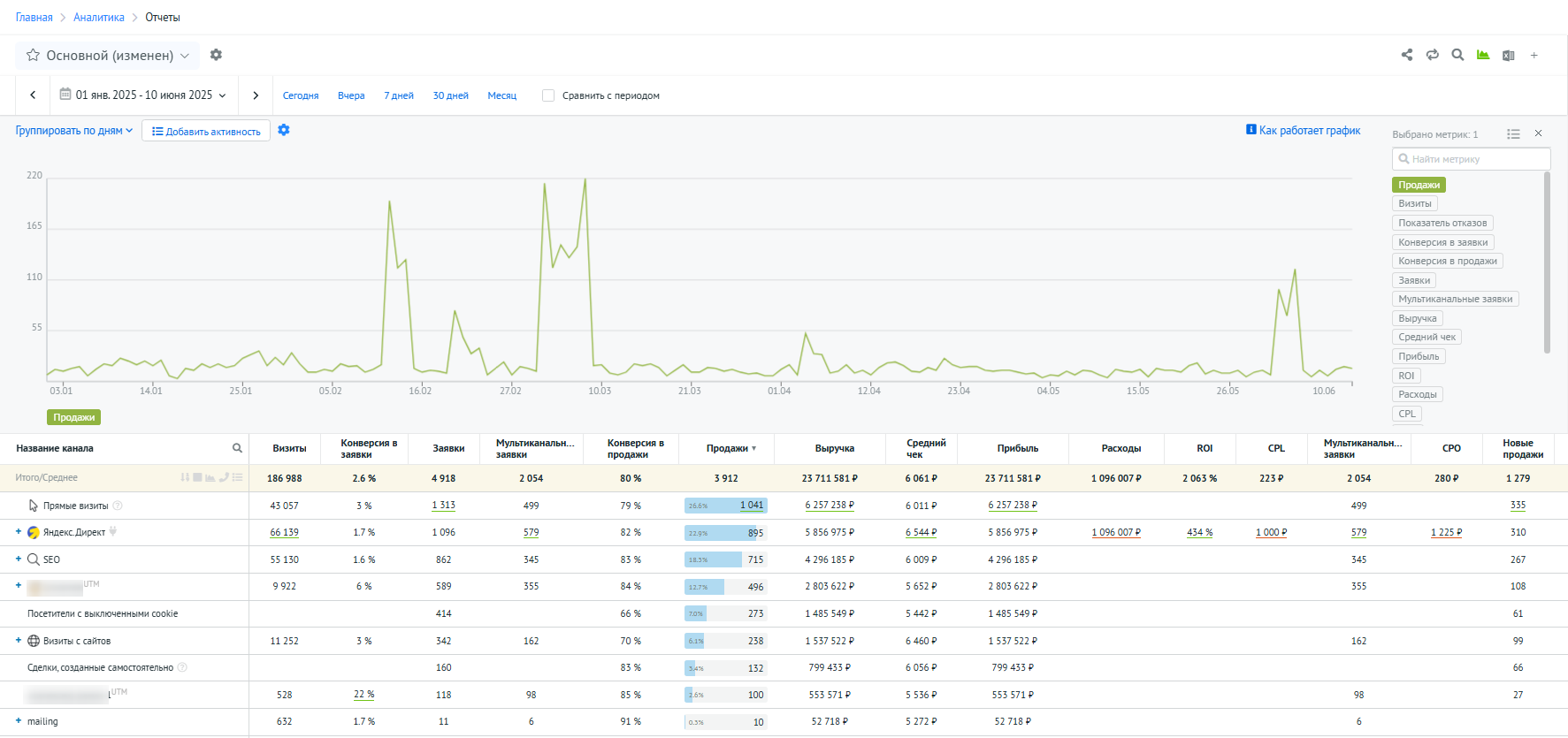Click the green chart display icon
The image size is (1568, 738).
coord(1483,55)
